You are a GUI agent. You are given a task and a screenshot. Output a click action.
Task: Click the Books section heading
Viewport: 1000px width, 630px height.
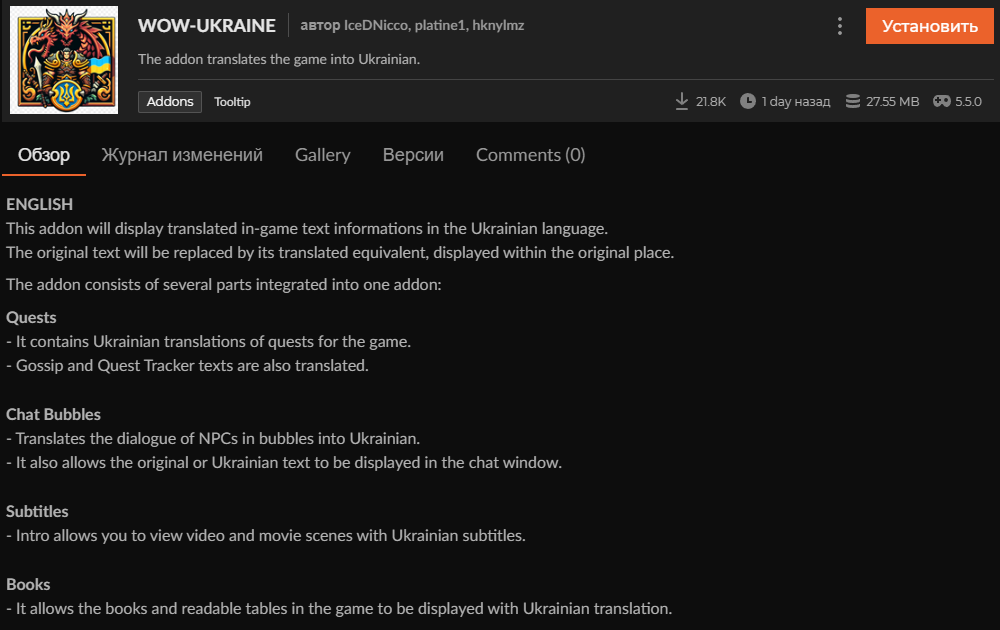[x=28, y=585]
